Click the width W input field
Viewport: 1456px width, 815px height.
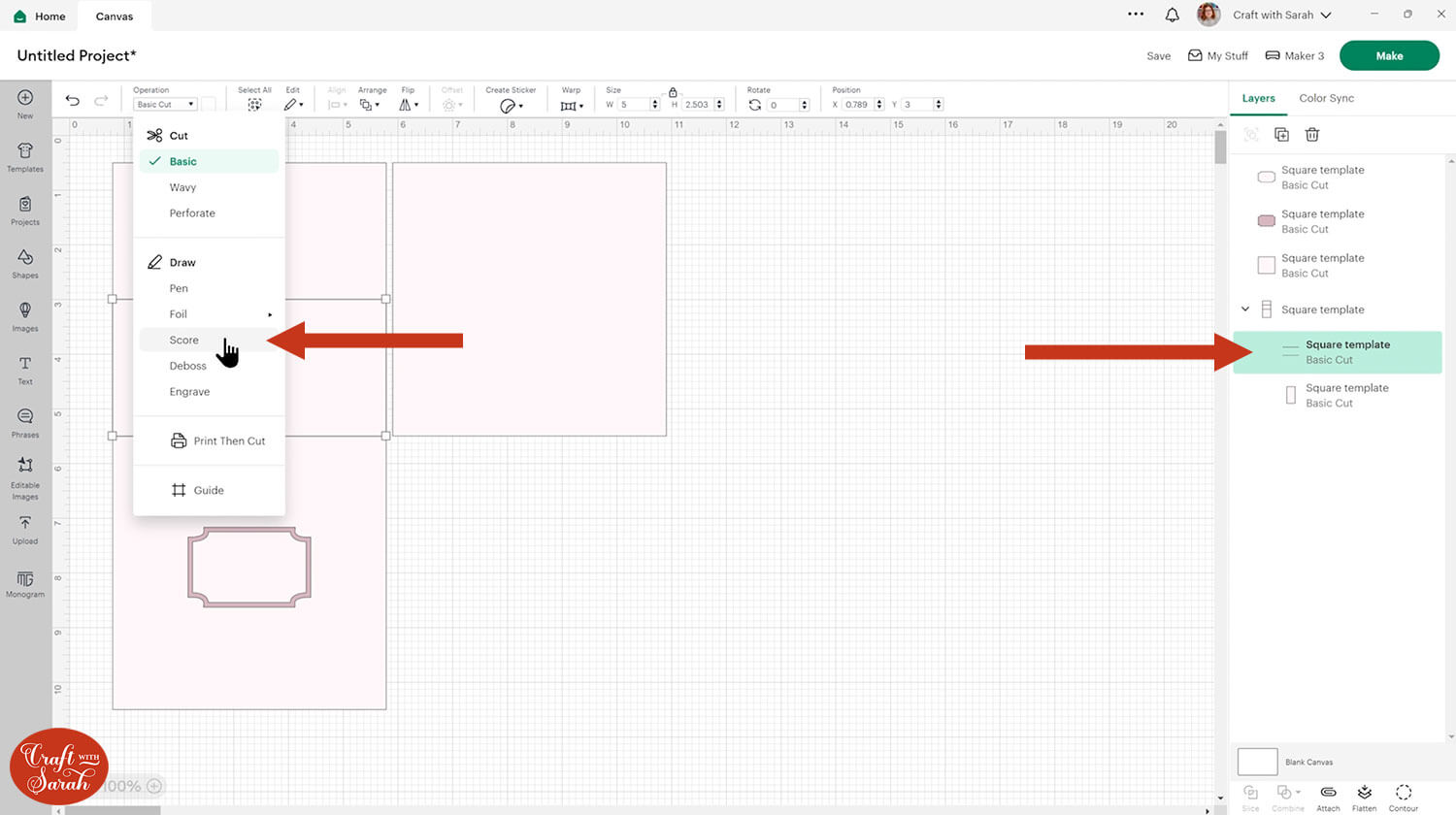point(634,105)
